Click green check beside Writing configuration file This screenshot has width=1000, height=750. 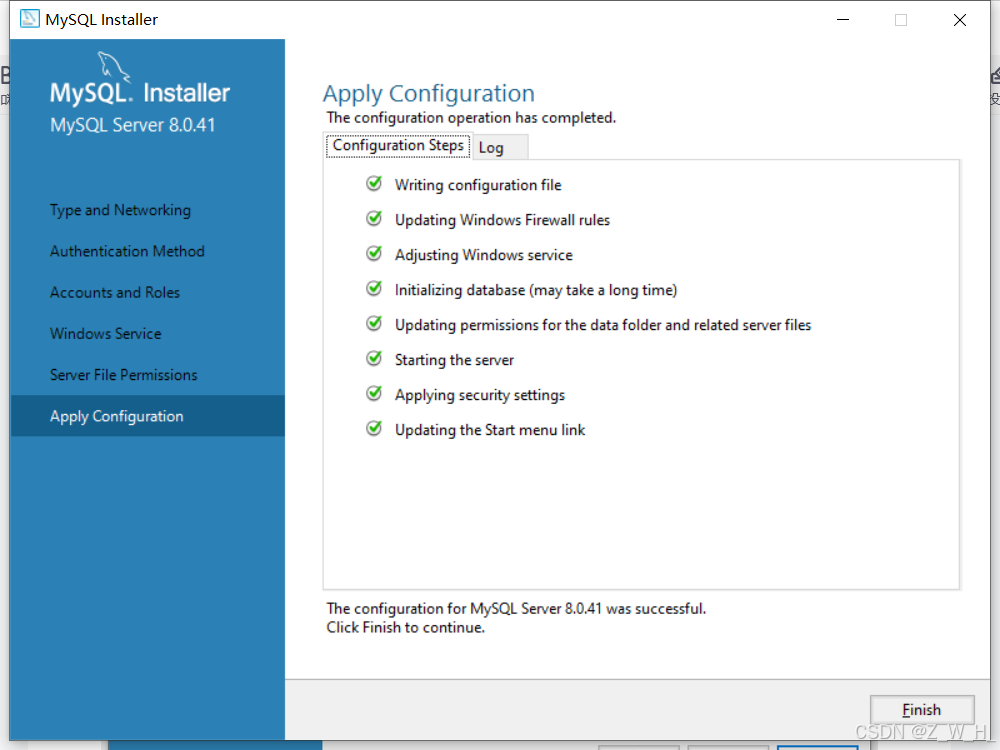[x=374, y=184]
